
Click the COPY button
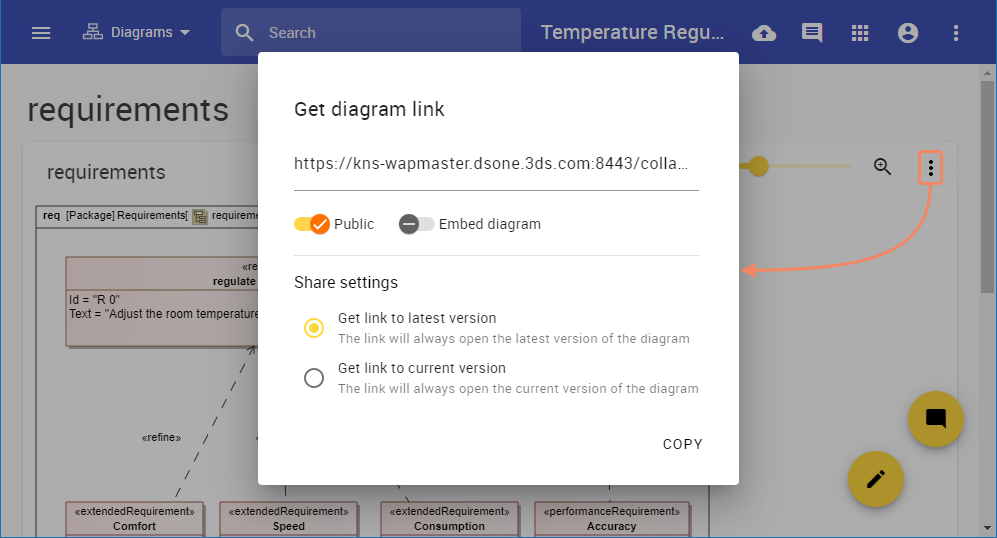click(x=683, y=444)
